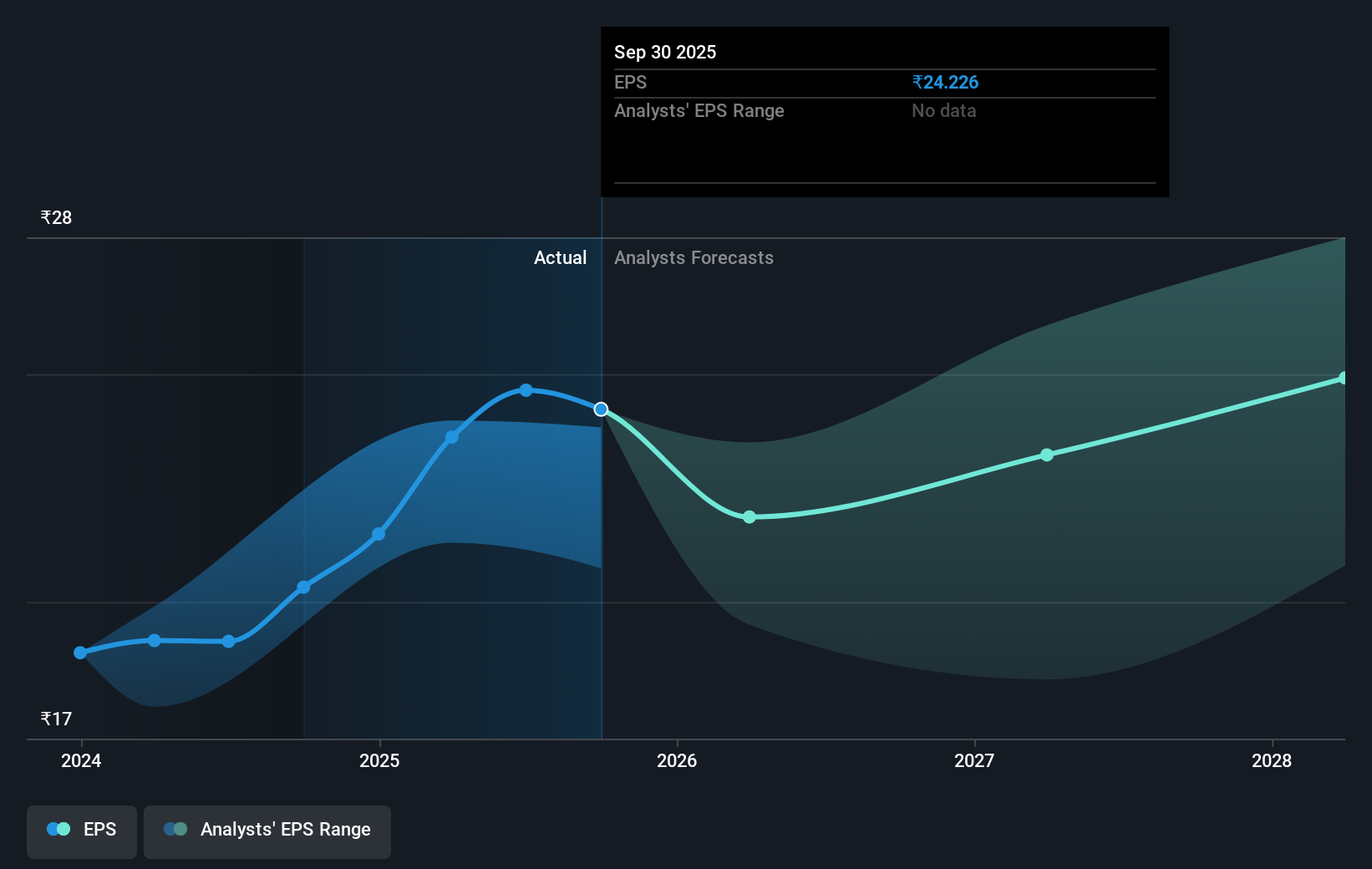This screenshot has height=869, width=1372.
Task: Click the third EPS data point in mid-2024
Action: (229, 642)
